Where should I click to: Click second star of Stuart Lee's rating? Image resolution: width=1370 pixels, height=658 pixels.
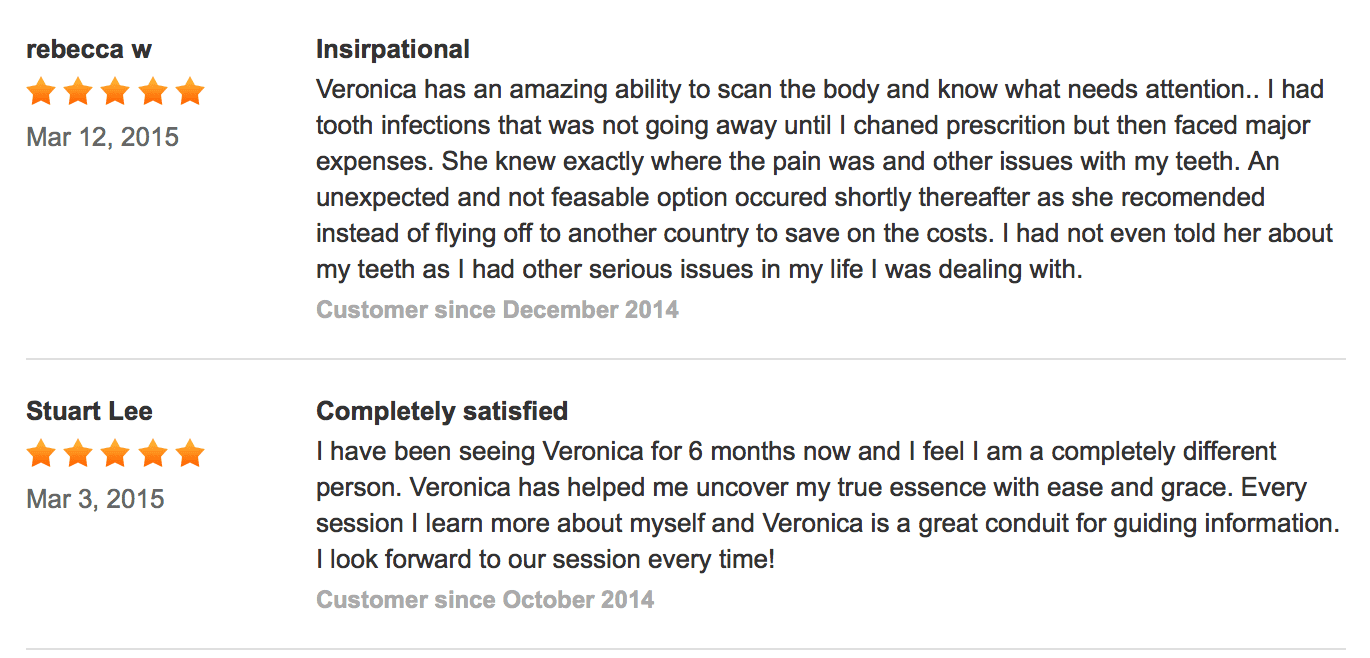[x=78, y=455]
